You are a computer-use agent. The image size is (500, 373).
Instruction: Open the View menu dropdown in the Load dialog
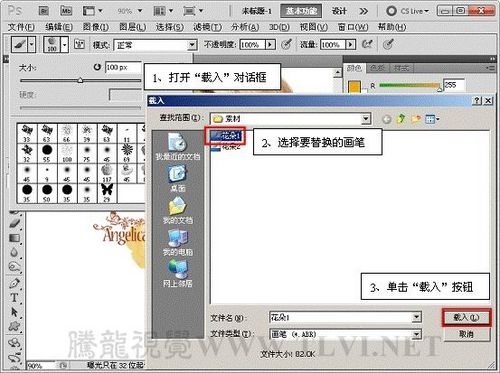[x=432, y=119]
